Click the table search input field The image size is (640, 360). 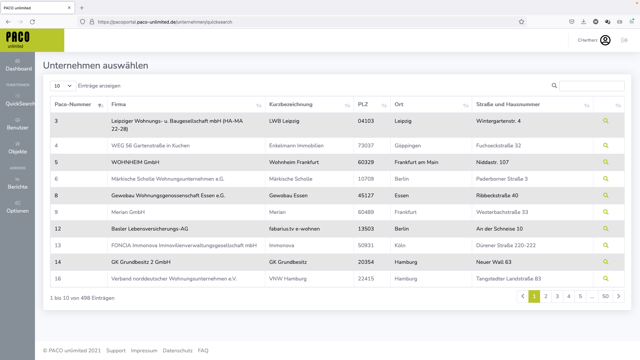(x=592, y=86)
